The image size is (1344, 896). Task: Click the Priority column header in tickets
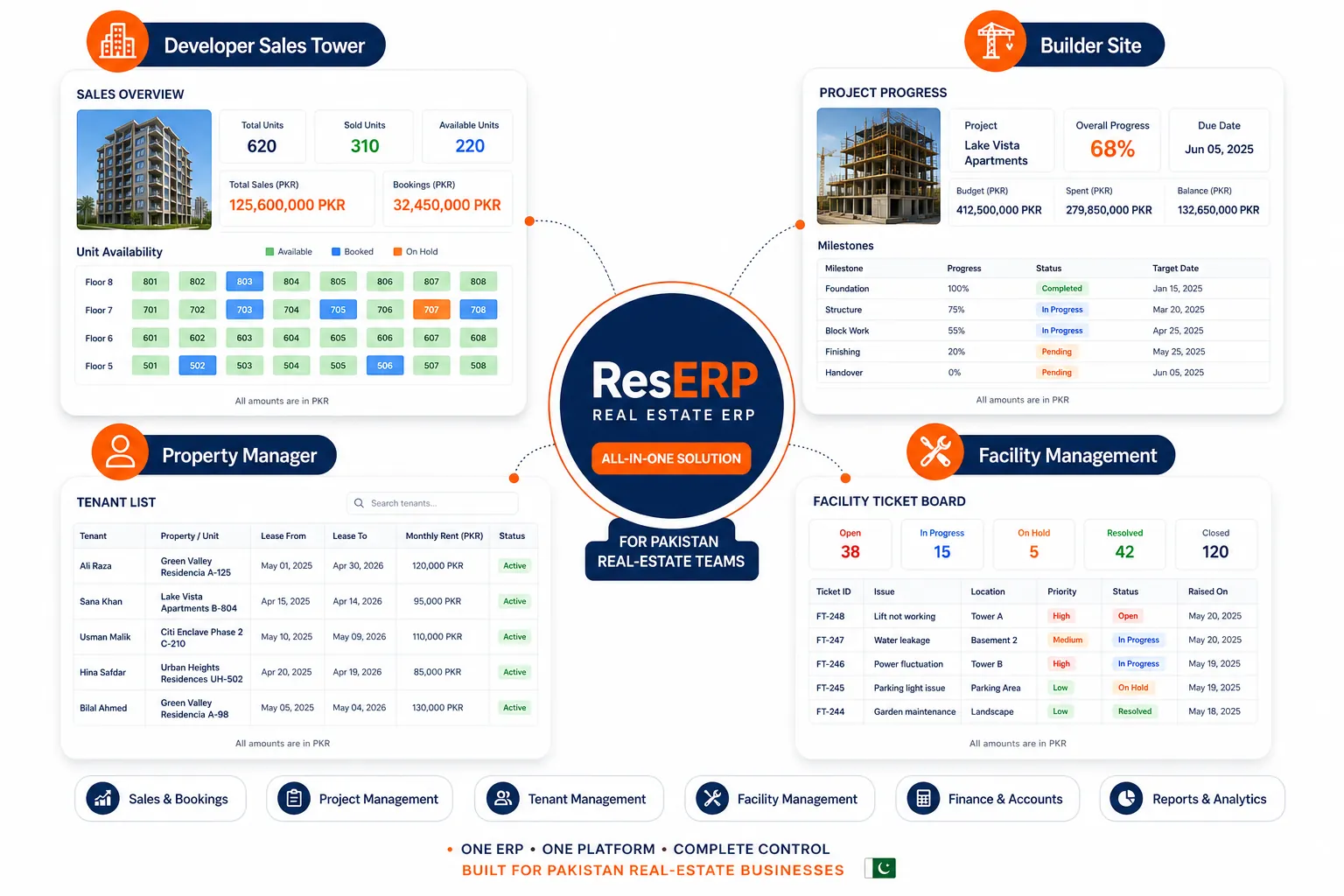coord(1062,591)
